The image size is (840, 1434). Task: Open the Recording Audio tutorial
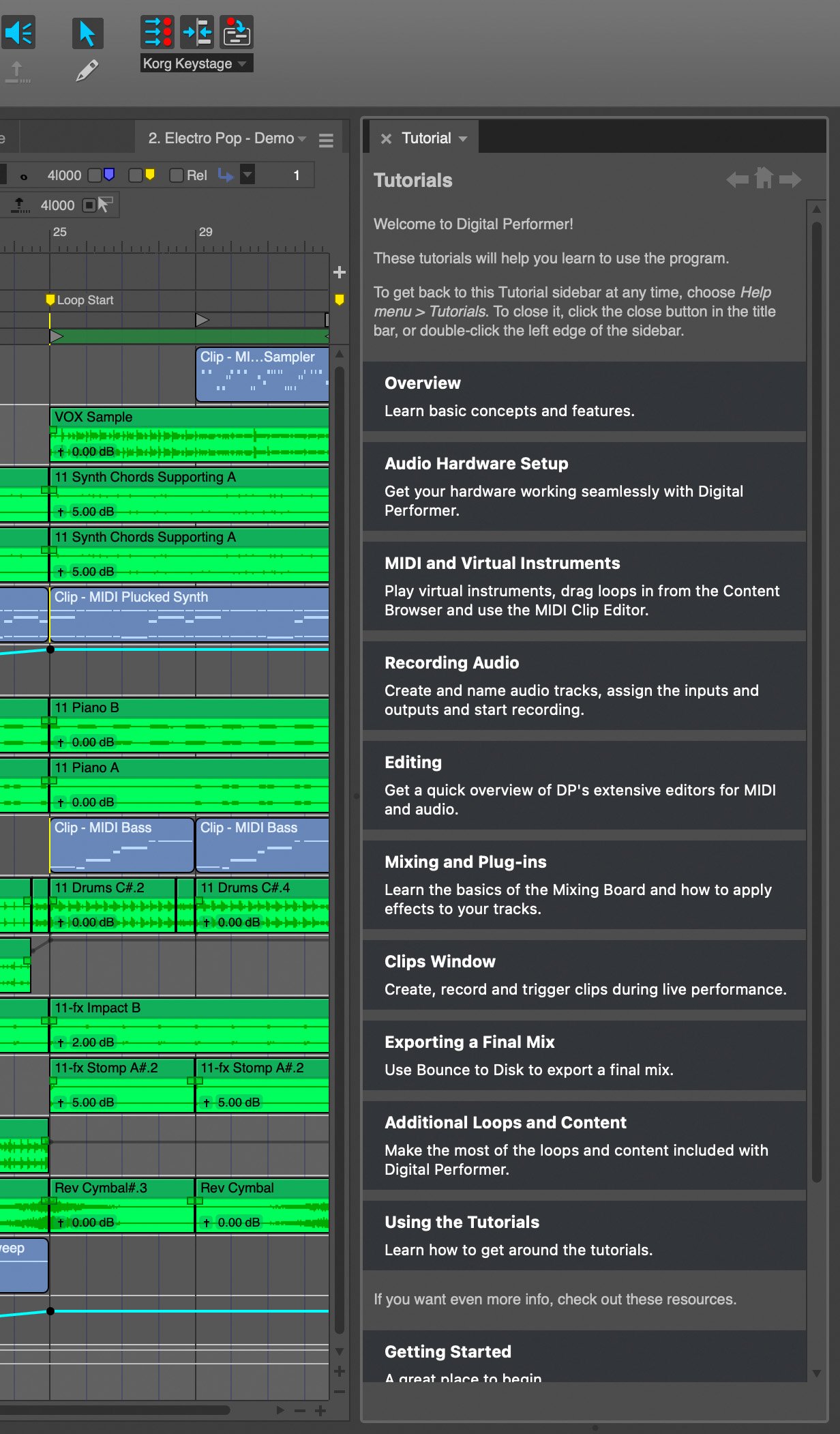tap(584, 686)
